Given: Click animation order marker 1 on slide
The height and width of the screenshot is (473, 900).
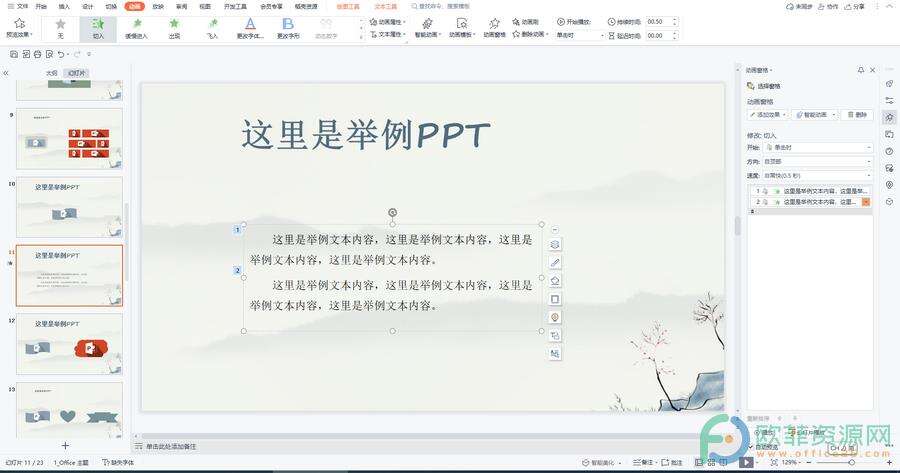Looking at the screenshot, I should 237,230.
